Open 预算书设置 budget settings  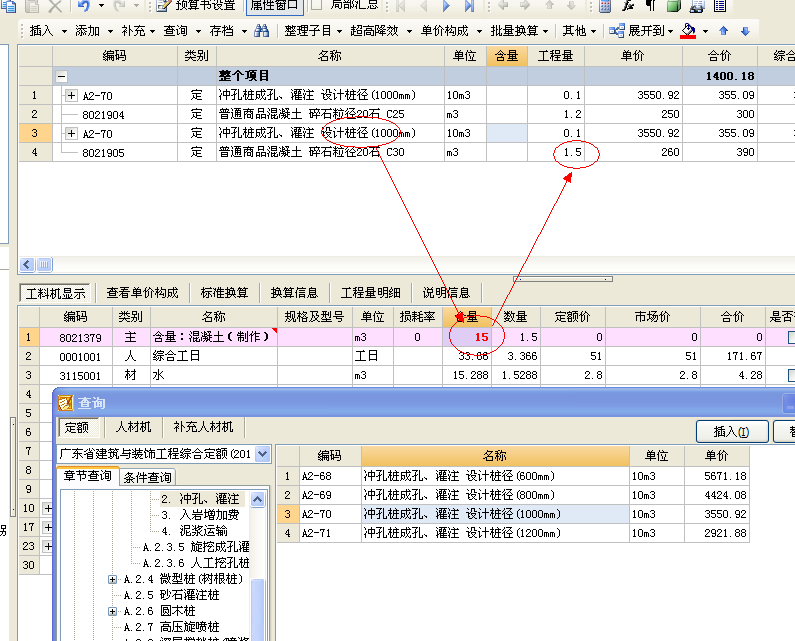[196, 5]
